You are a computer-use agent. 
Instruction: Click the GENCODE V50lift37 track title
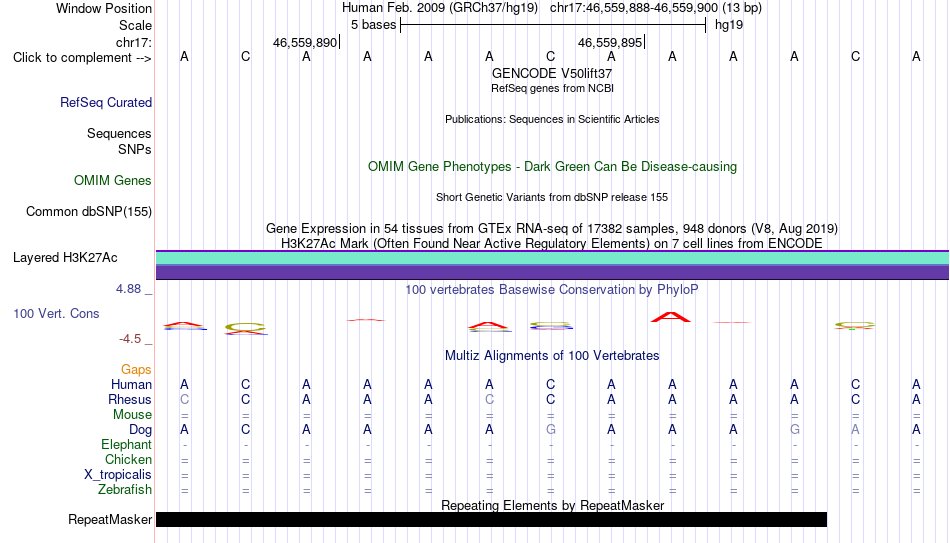[552, 73]
